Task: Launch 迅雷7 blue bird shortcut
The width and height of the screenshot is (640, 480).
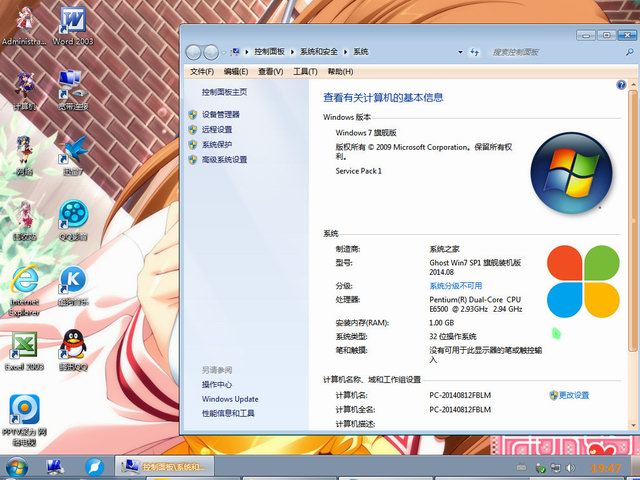Action: point(73,156)
